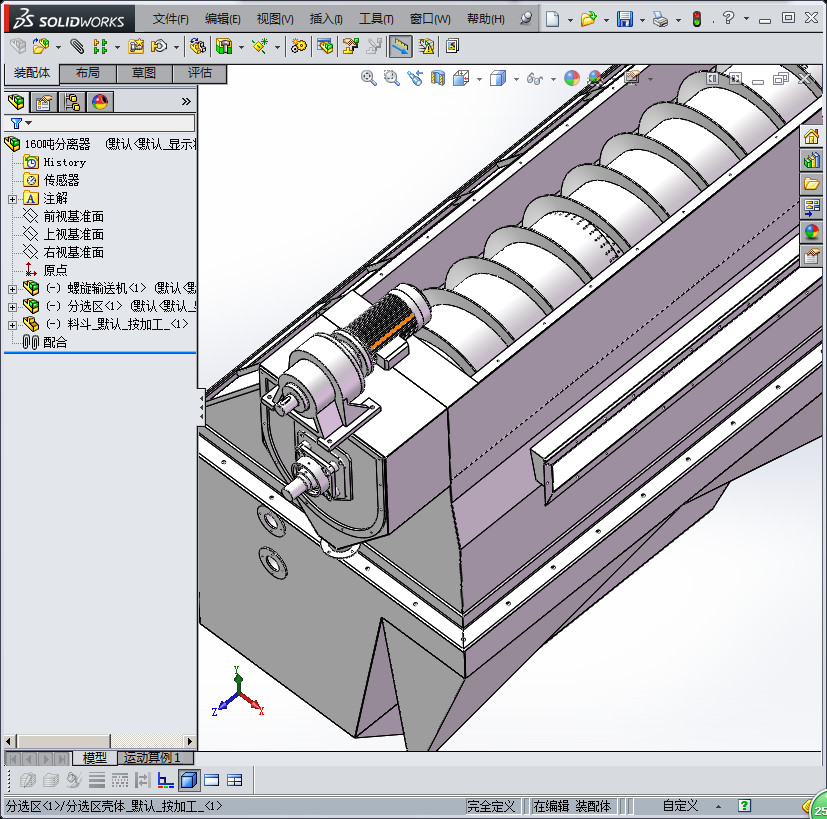Click the Exploded View icon
The height and width of the screenshot is (819, 827).
click(x=350, y=46)
